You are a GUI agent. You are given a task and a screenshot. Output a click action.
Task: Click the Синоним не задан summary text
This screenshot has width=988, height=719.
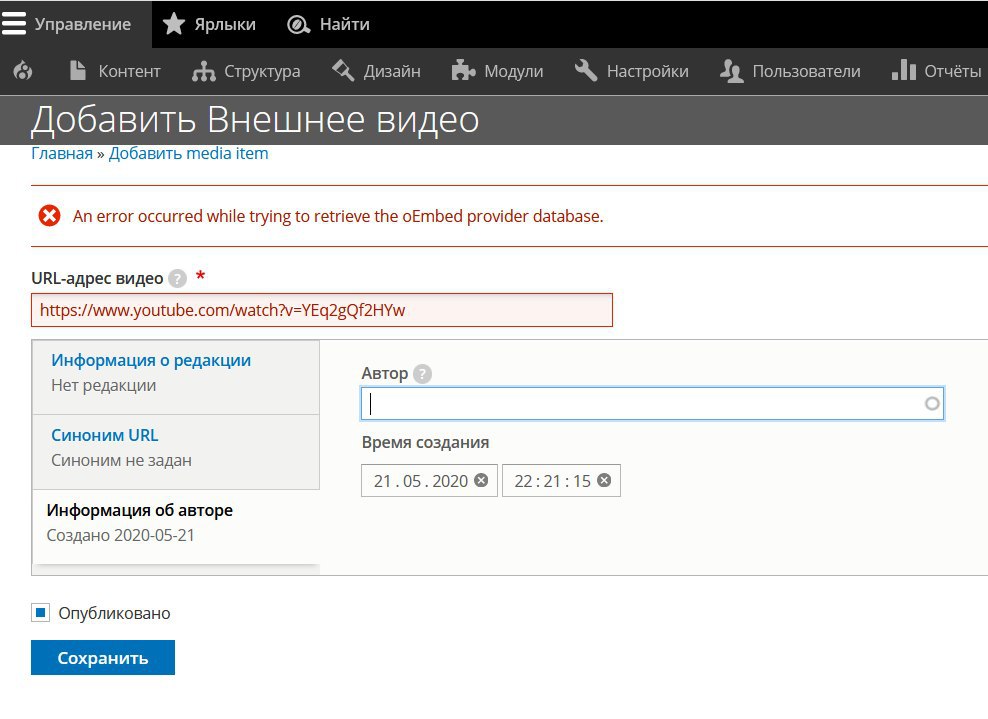coord(121,460)
